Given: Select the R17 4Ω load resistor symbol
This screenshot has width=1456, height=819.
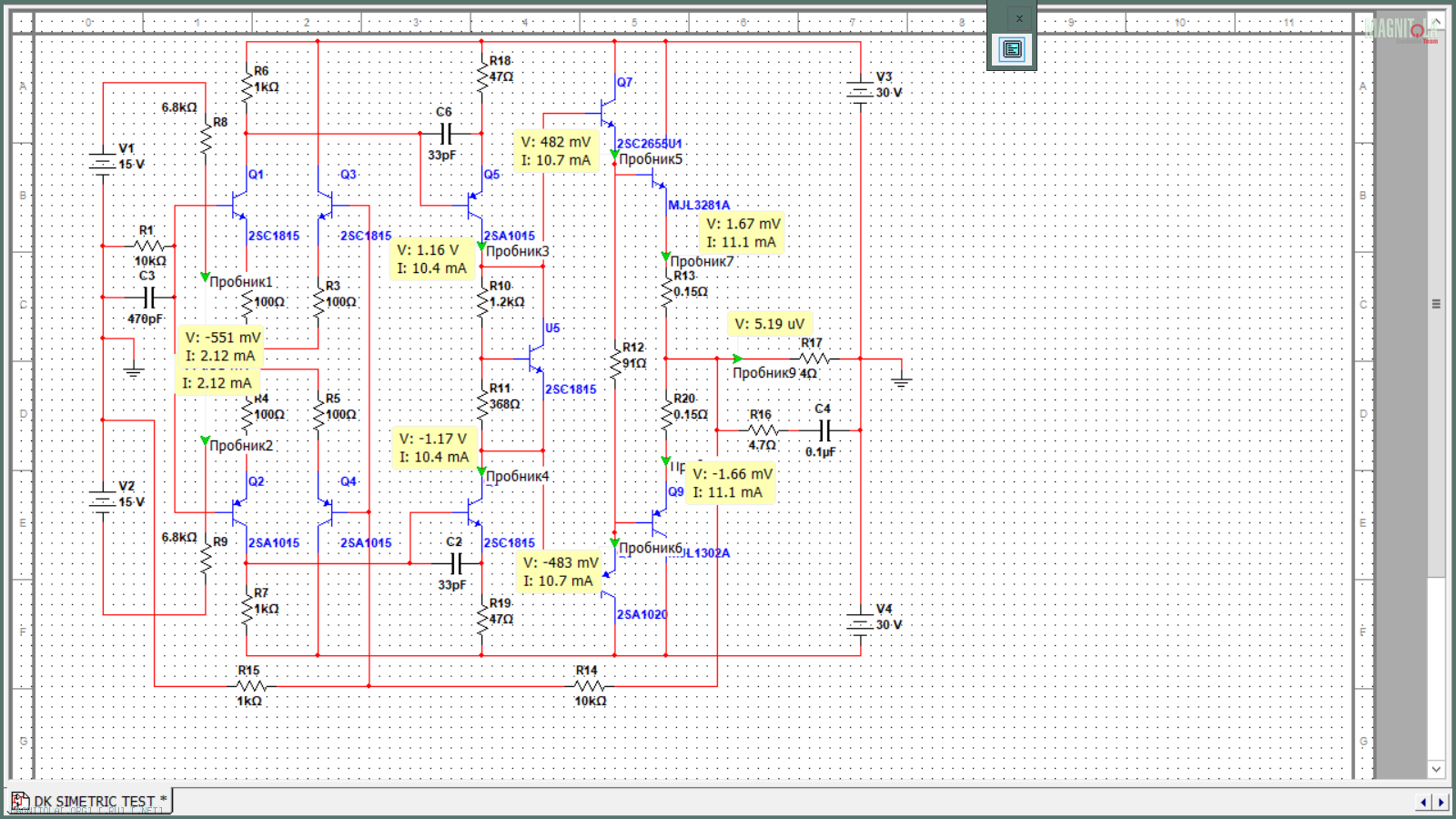Looking at the screenshot, I should coord(813,359).
